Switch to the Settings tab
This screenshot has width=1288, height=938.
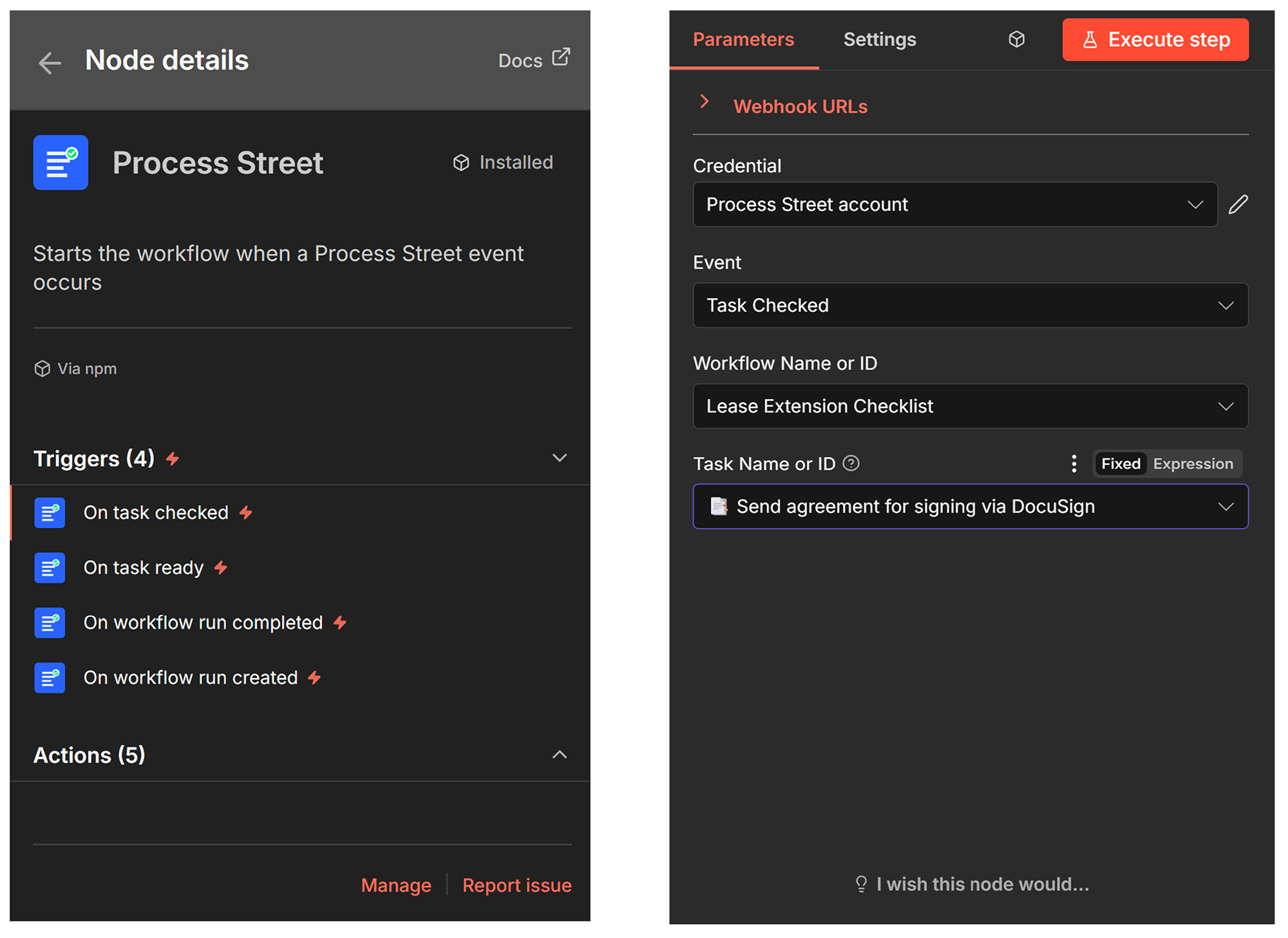point(880,39)
